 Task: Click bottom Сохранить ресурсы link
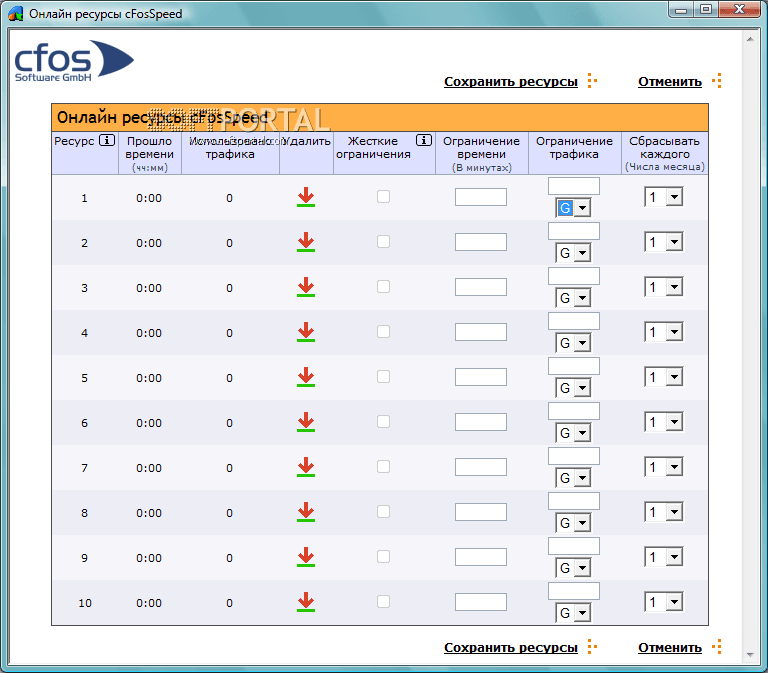tap(511, 648)
